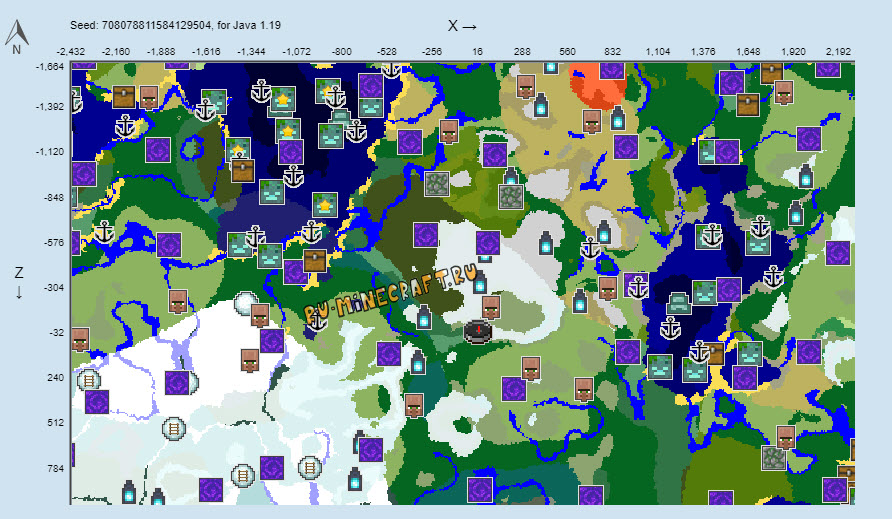Click the seed number text

click(158, 25)
